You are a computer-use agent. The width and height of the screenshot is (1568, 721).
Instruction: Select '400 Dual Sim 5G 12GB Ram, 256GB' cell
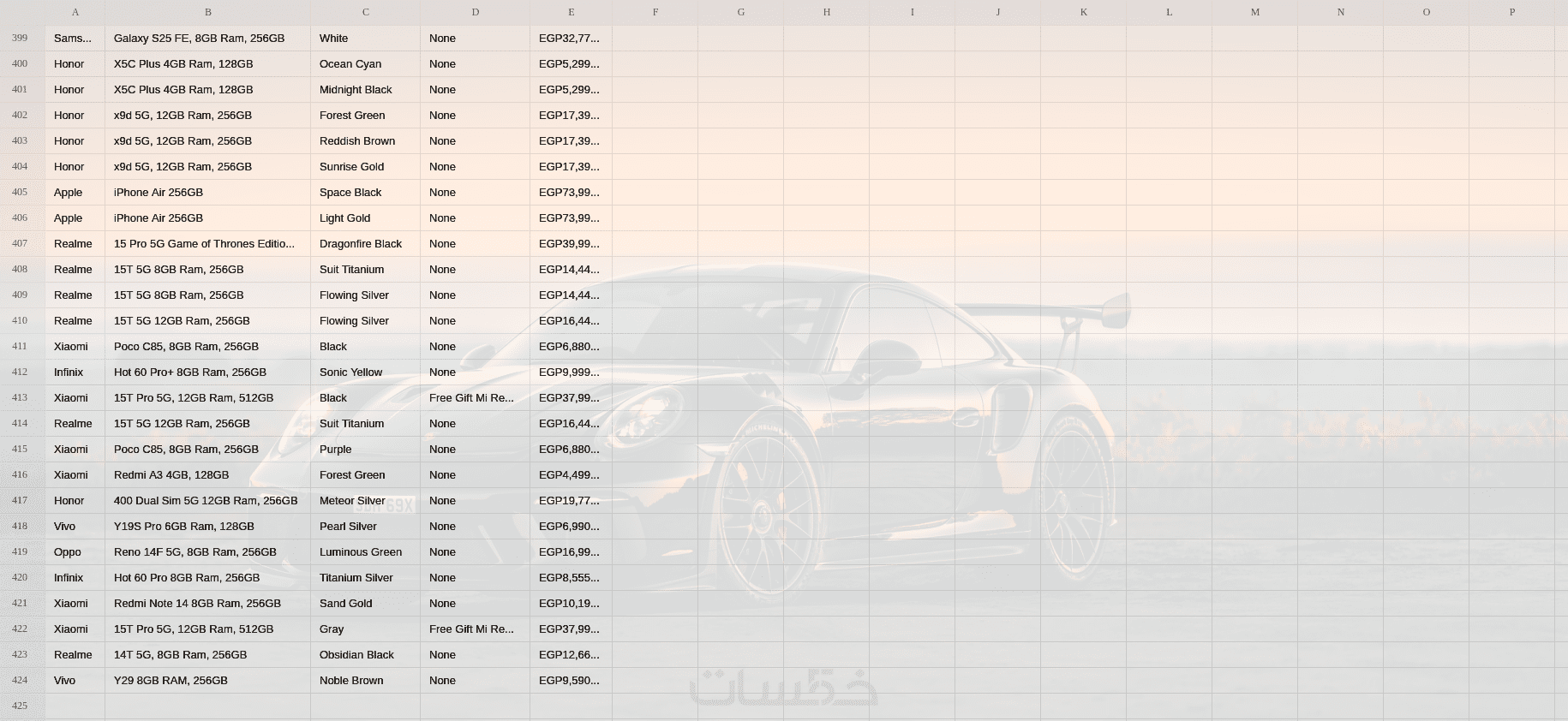point(208,501)
